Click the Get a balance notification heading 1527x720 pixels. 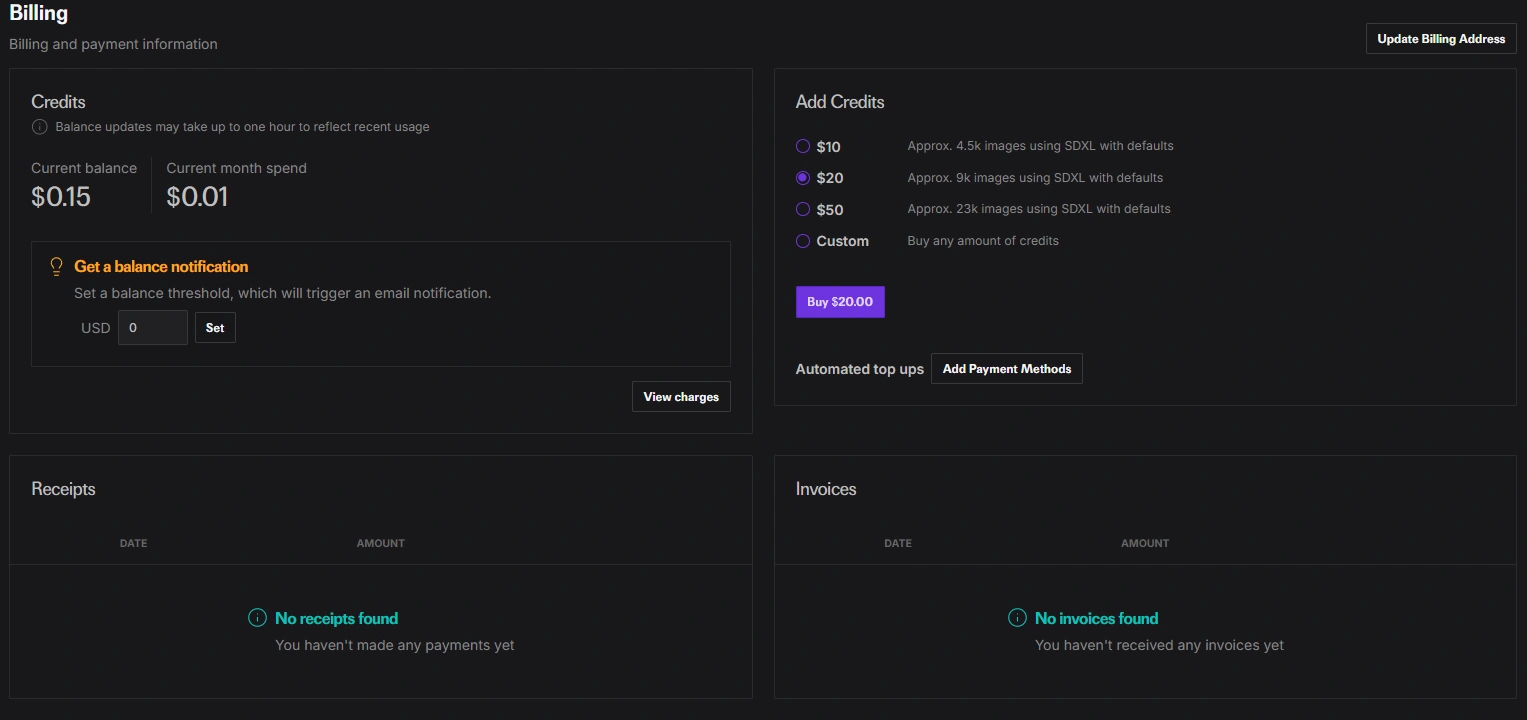coord(161,267)
